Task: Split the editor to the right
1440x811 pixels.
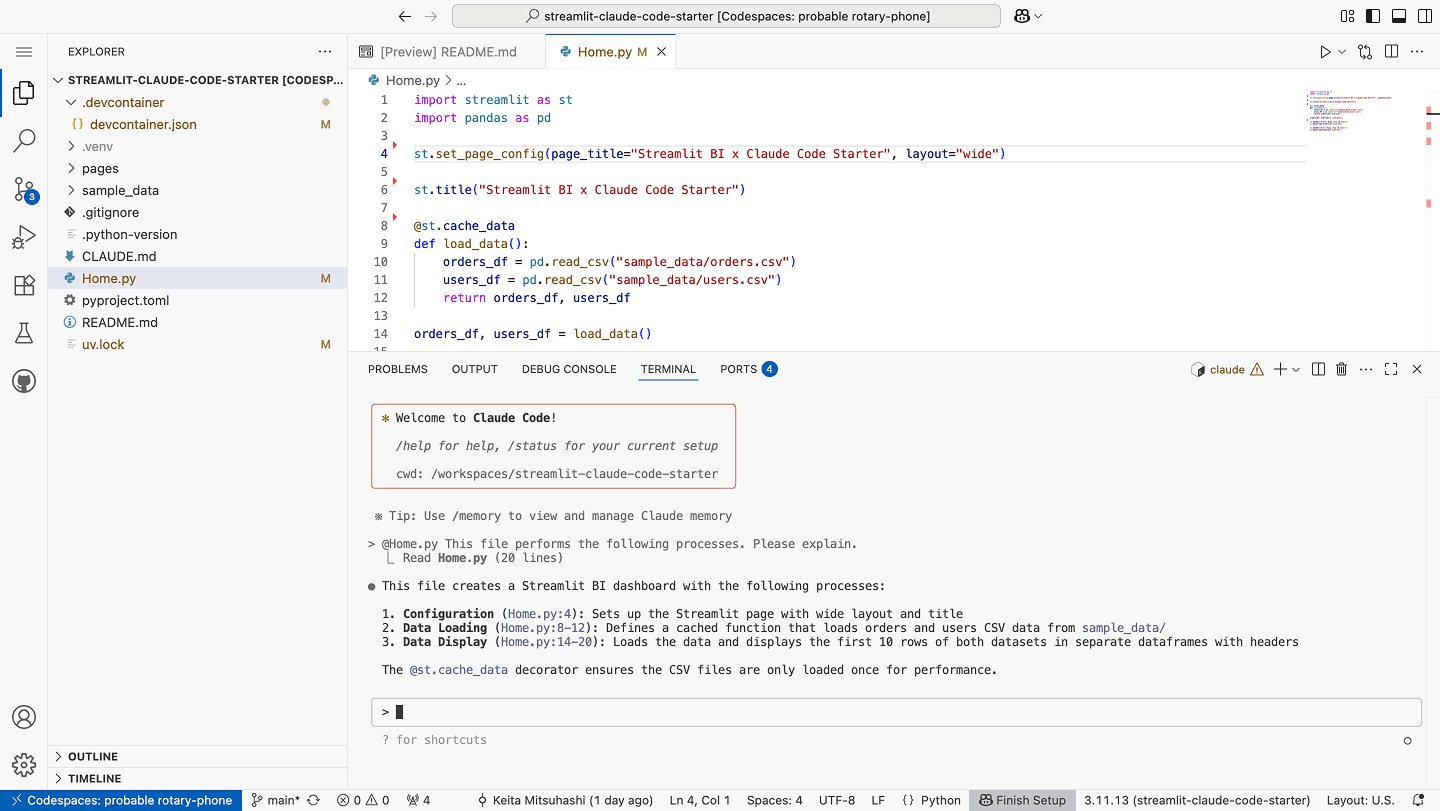Action: (1391, 52)
